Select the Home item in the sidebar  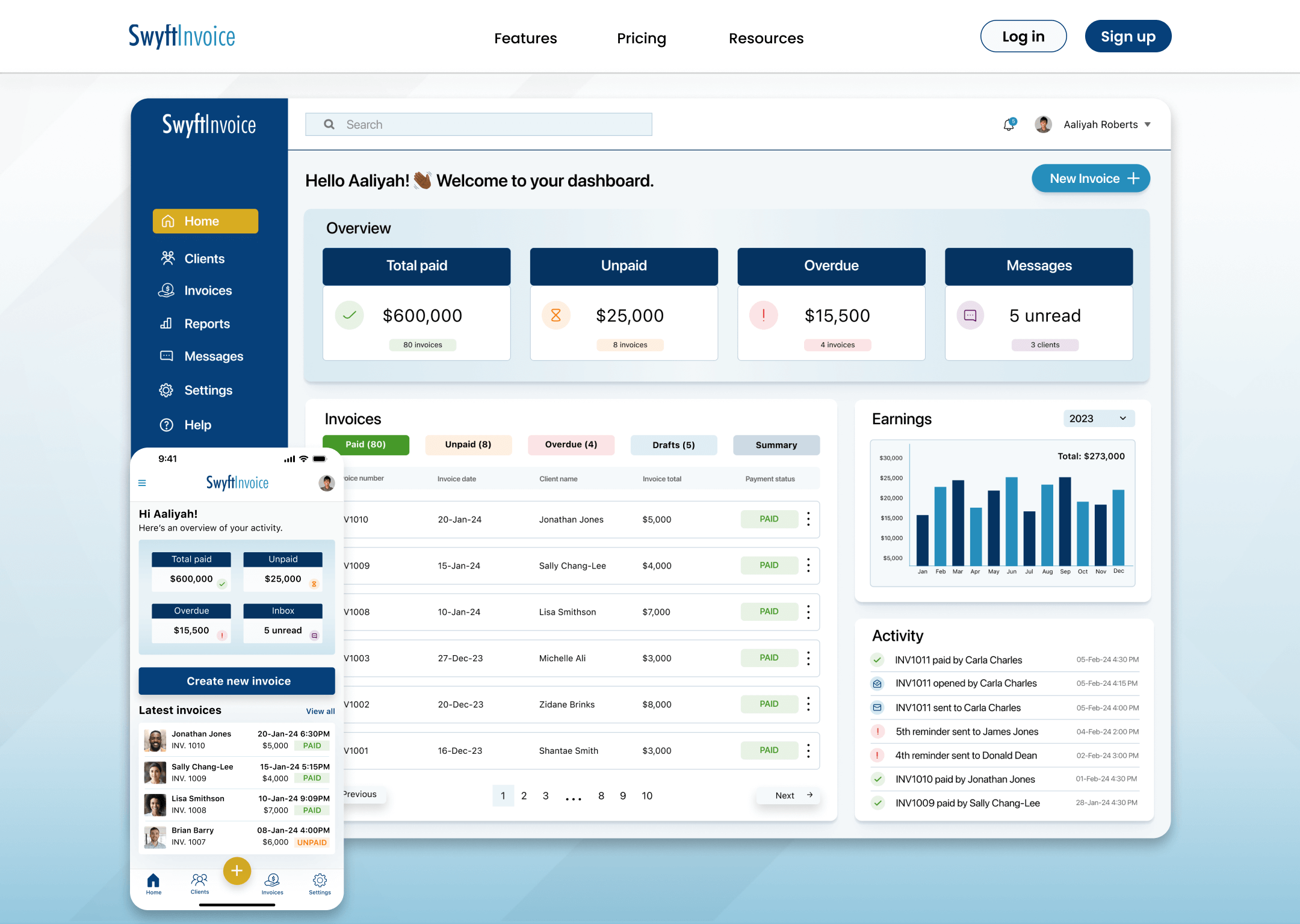(205, 221)
